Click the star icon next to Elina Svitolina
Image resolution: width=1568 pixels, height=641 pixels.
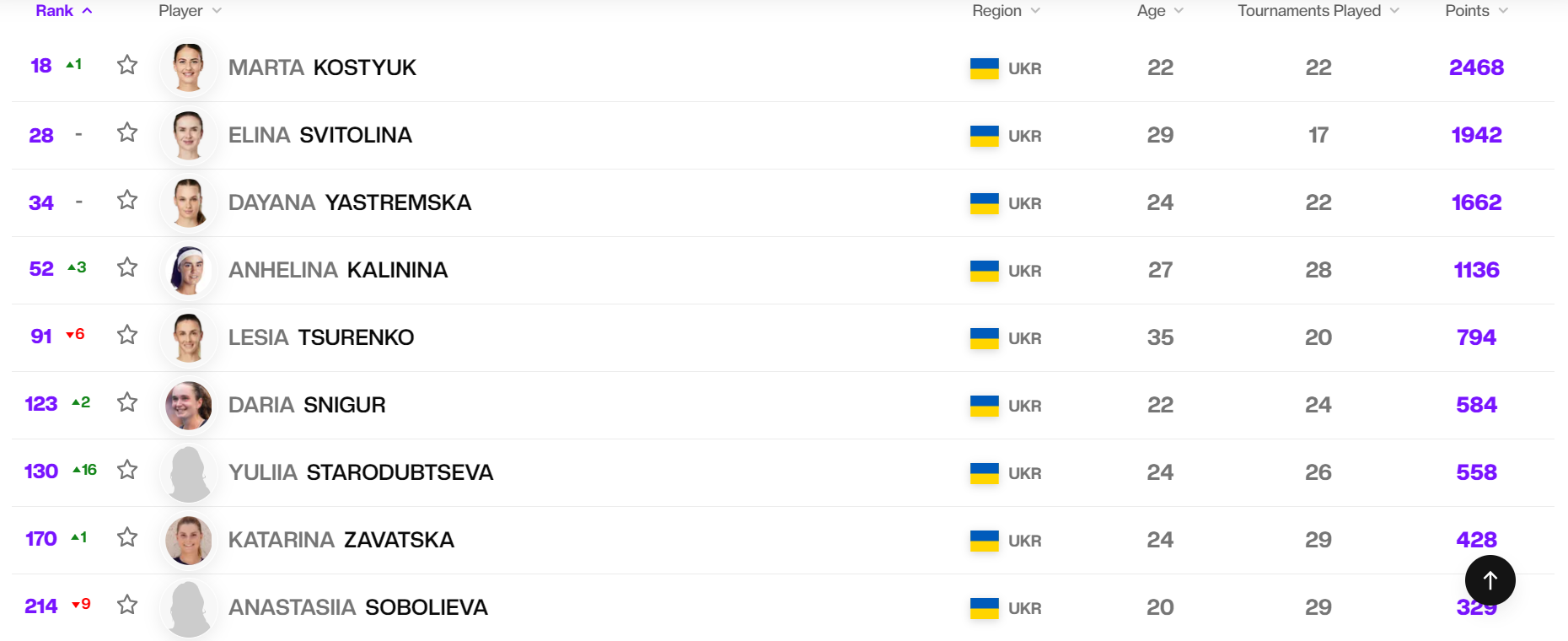pos(127,132)
